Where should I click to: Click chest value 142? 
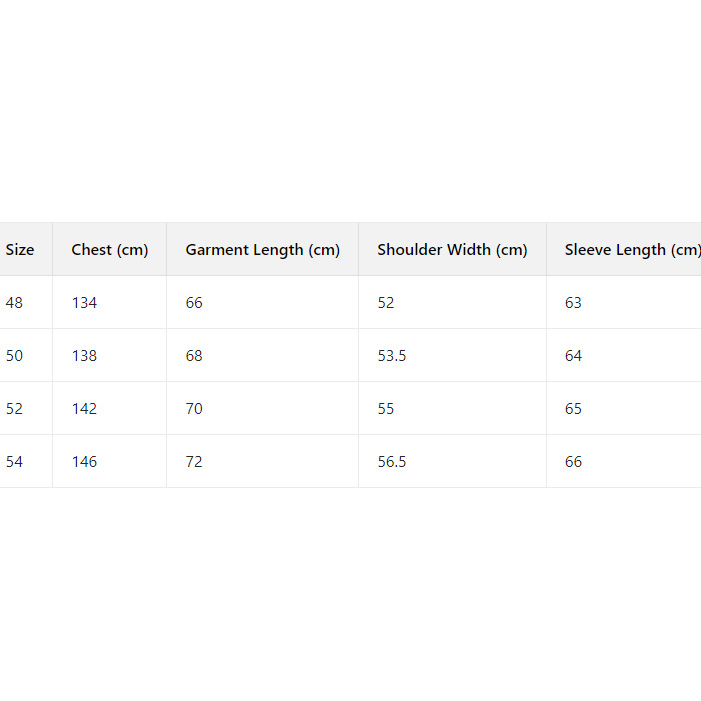(x=85, y=409)
